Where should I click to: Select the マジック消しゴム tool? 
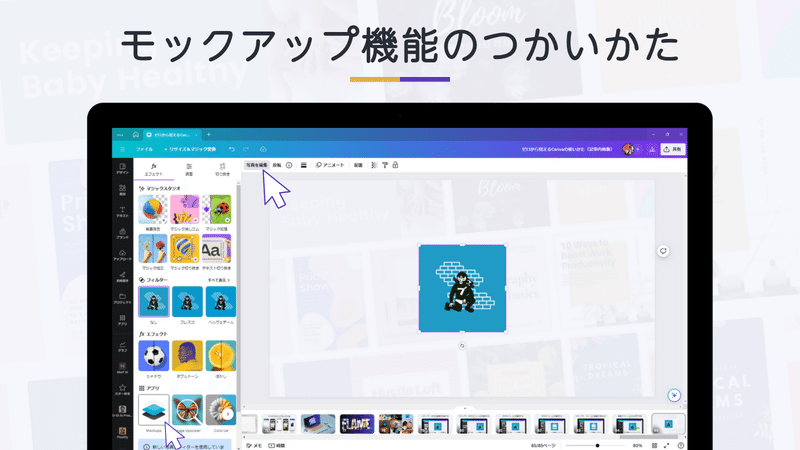click(185, 210)
